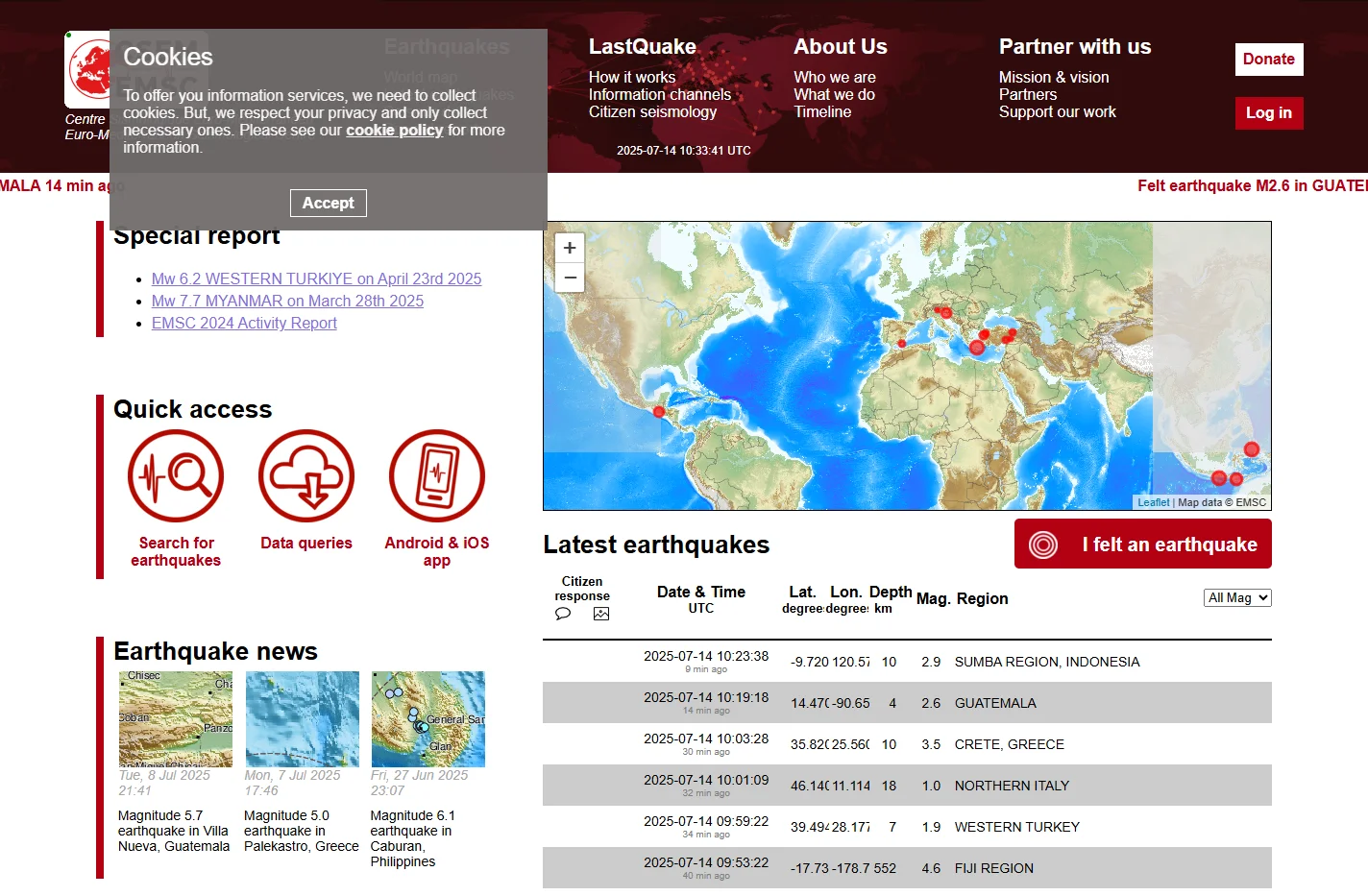Click the pictures column icon
The height and width of the screenshot is (896, 1368).
[601, 614]
